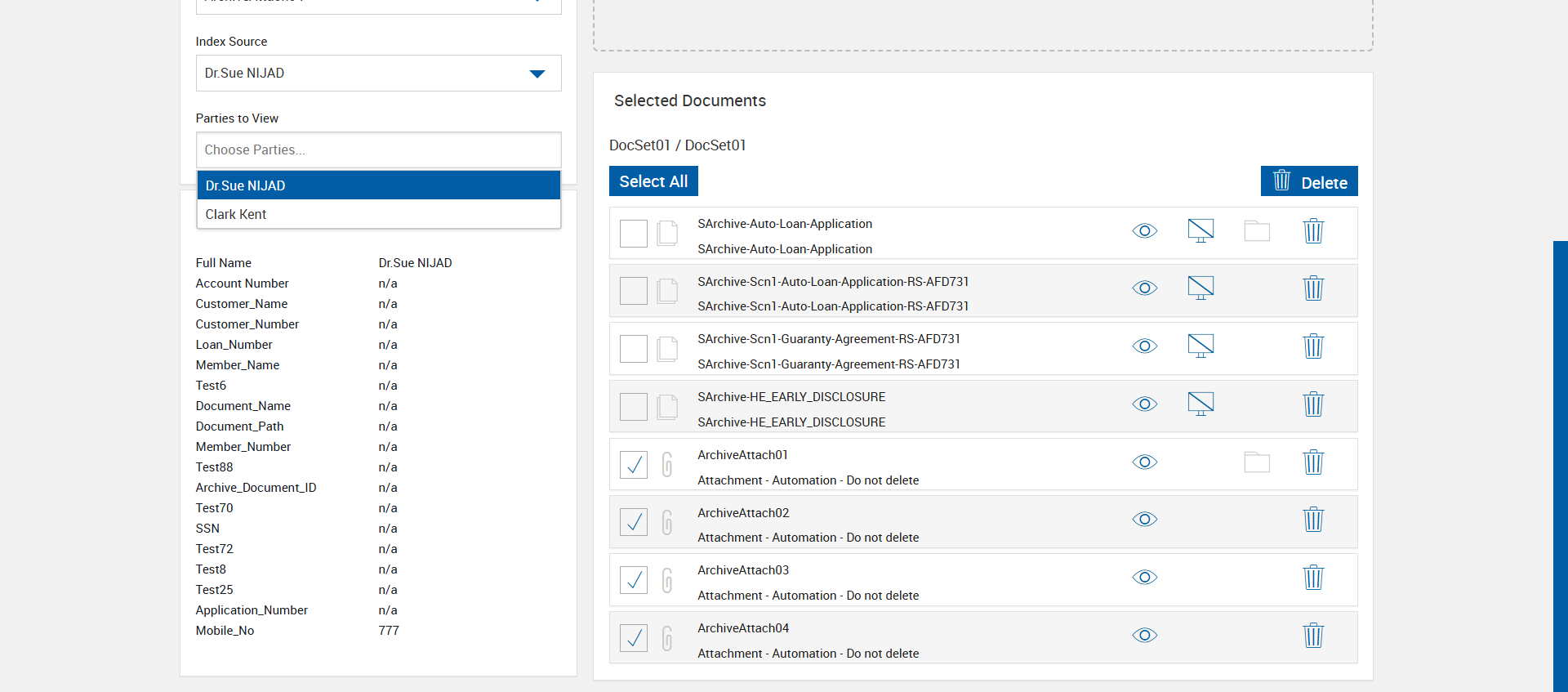This screenshot has height=692, width=1568.
Task: Uncheck the ArchiveAttach03 checkbox
Action: 633,580
